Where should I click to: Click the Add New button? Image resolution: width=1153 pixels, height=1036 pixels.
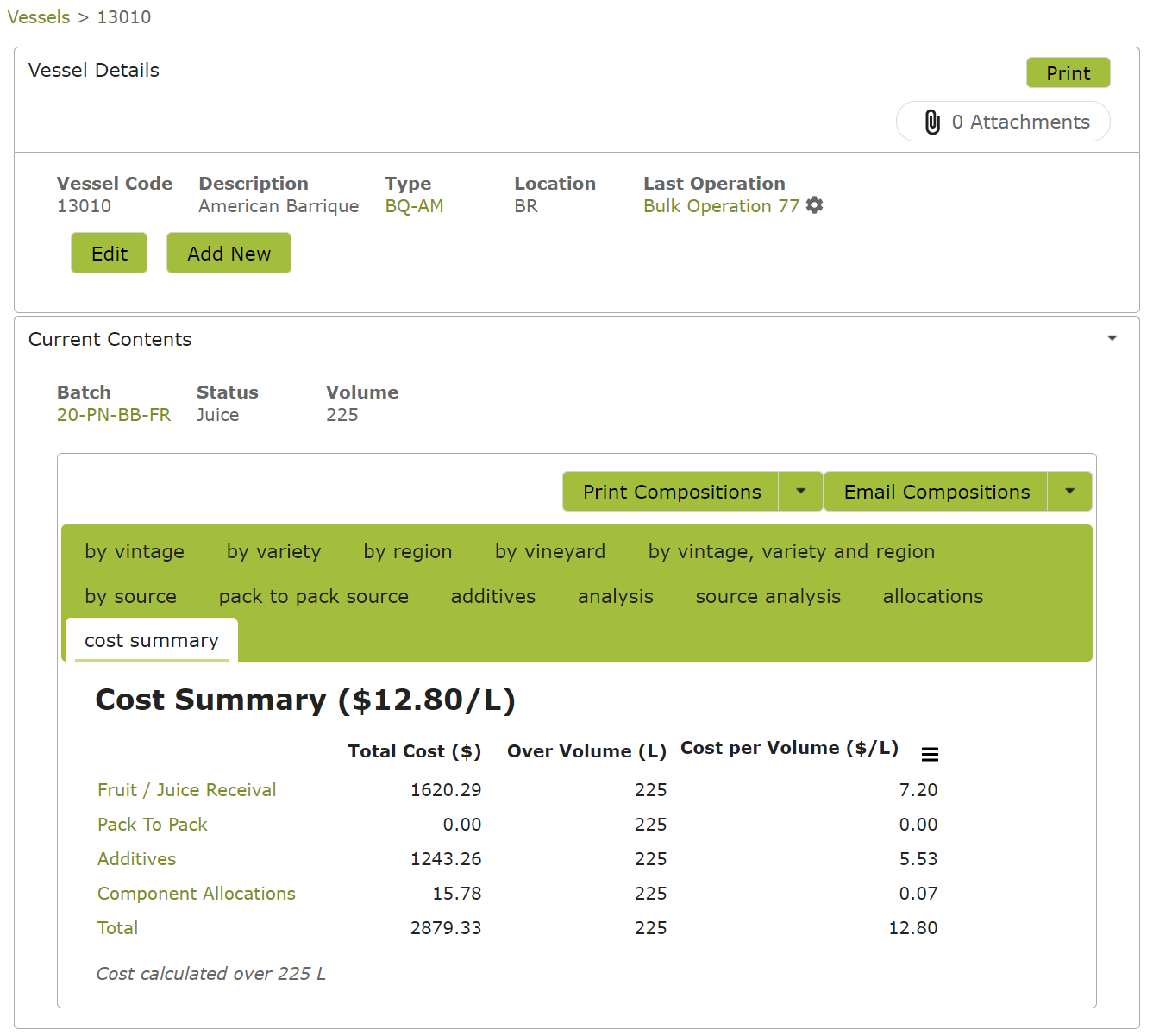(229, 253)
